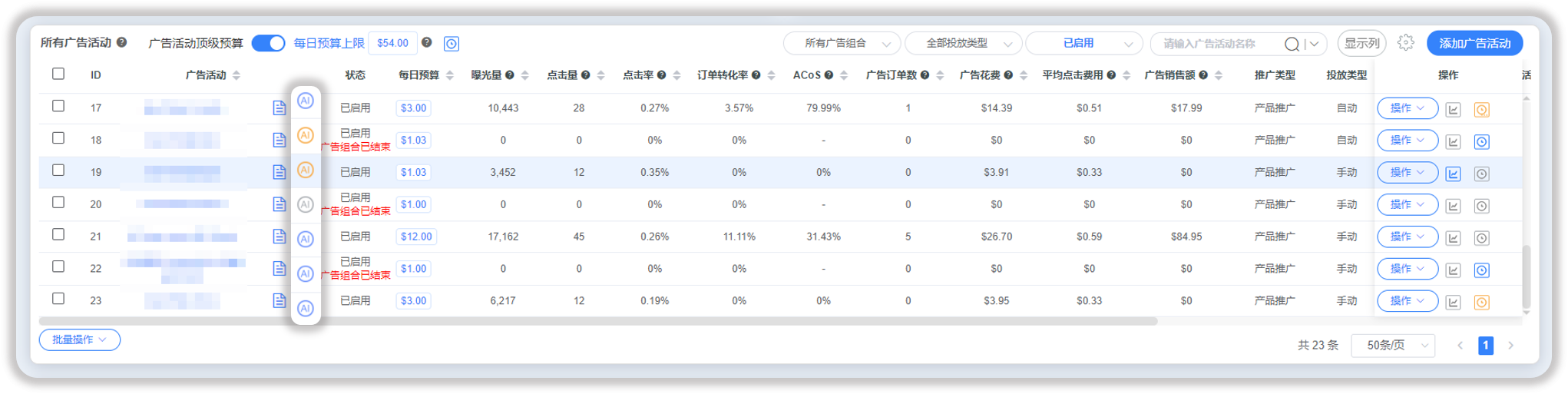Sort by ACoS column
This screenshot has width=1568, height=394.
[x=844, y=75]
